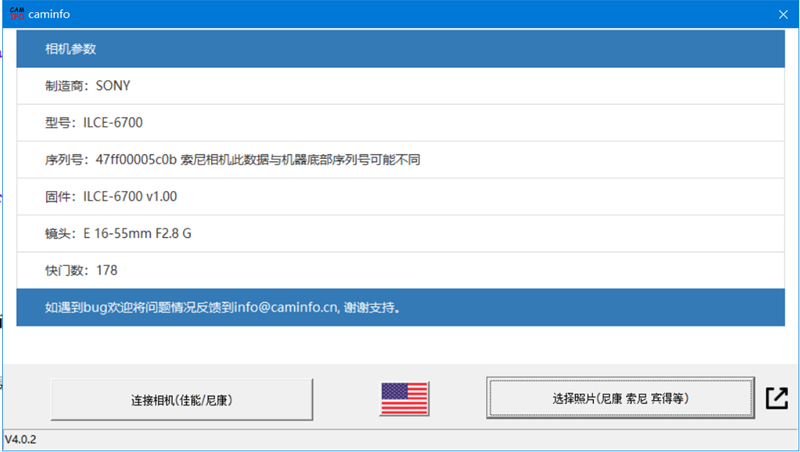Click the export/share arrow icon
This screenshot has height=452, width=800.
(777, 398)
